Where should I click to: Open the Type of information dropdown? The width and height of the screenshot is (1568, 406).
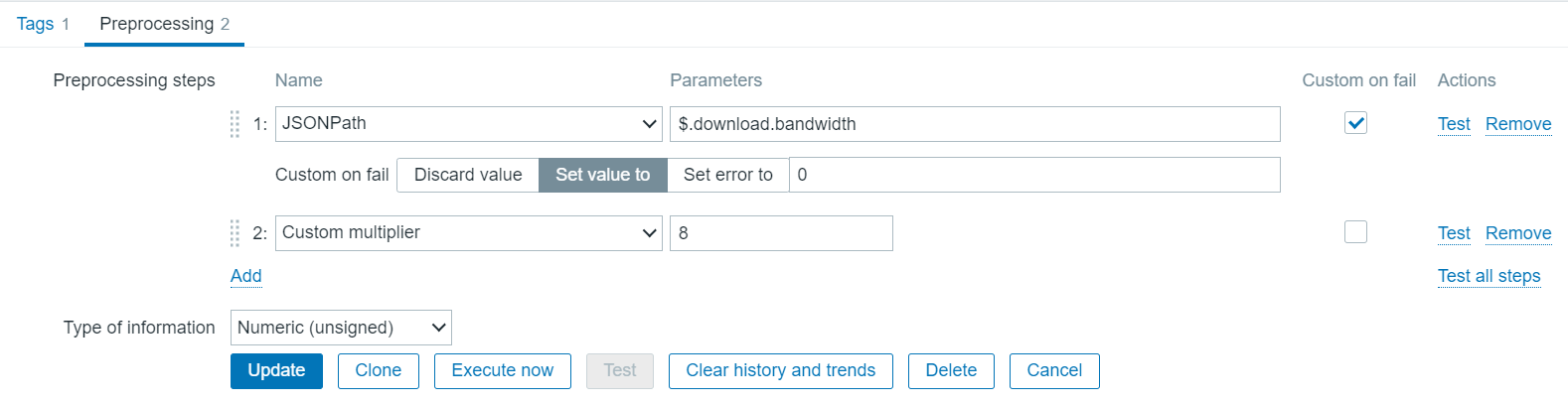coord(341,328)
